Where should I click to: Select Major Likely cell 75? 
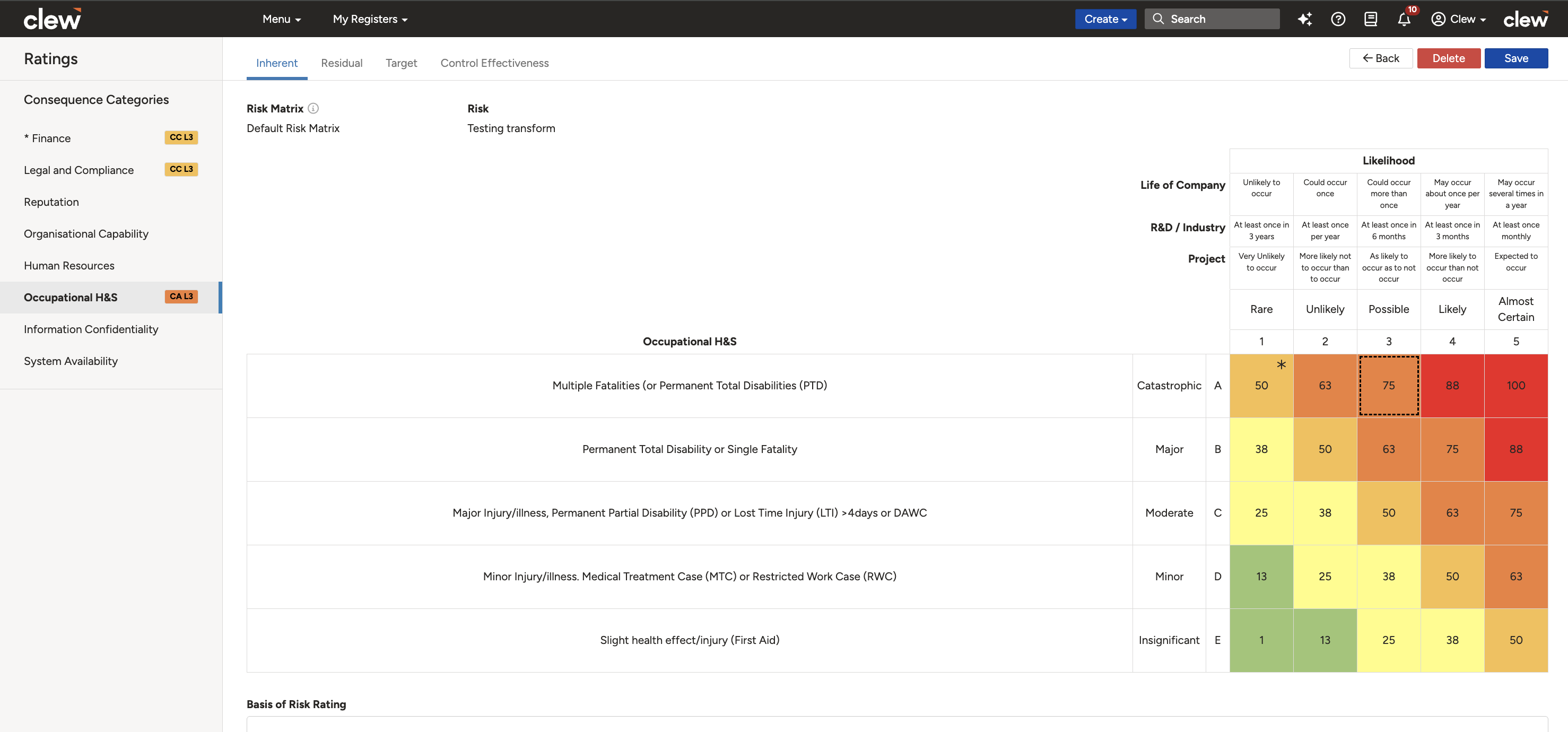(1452, 449)
